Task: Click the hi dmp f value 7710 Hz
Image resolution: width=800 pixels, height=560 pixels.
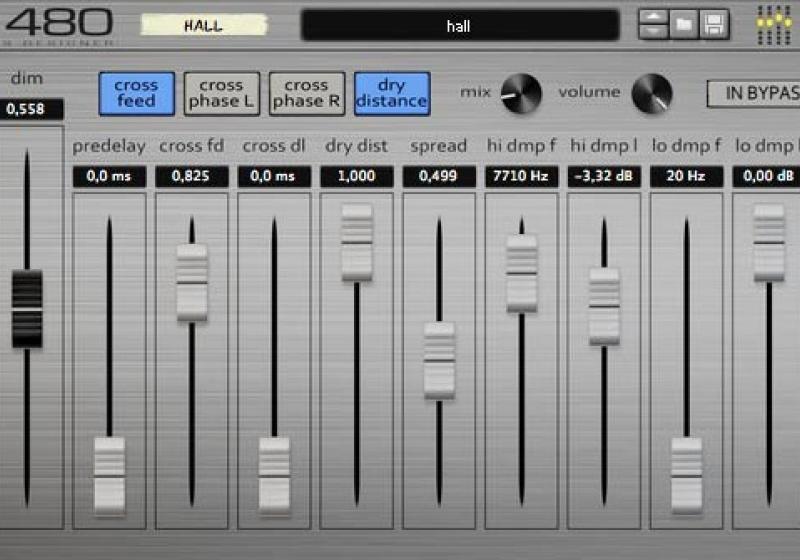Action: 521,177
